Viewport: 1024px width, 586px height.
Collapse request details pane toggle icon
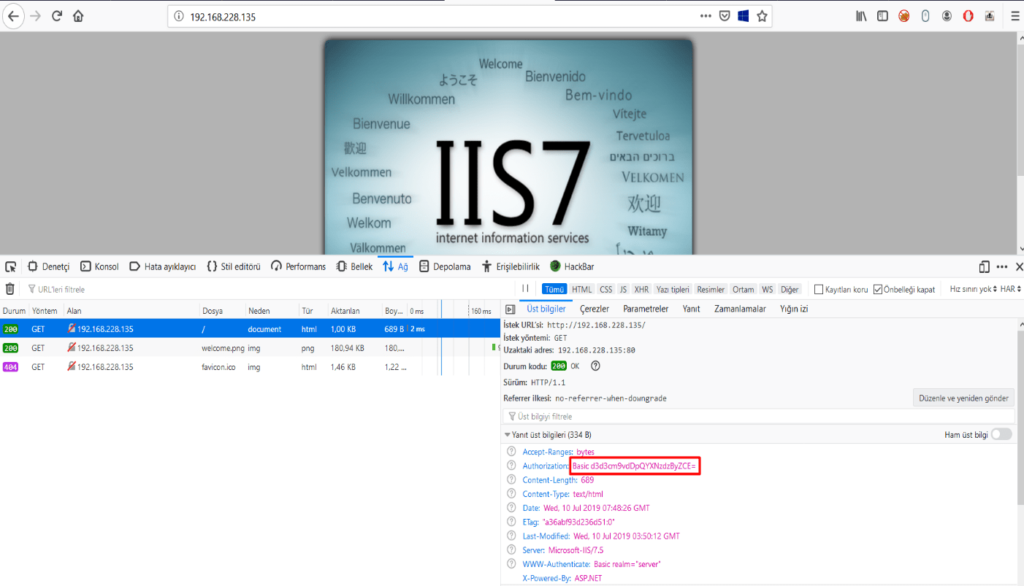point(510,309)
